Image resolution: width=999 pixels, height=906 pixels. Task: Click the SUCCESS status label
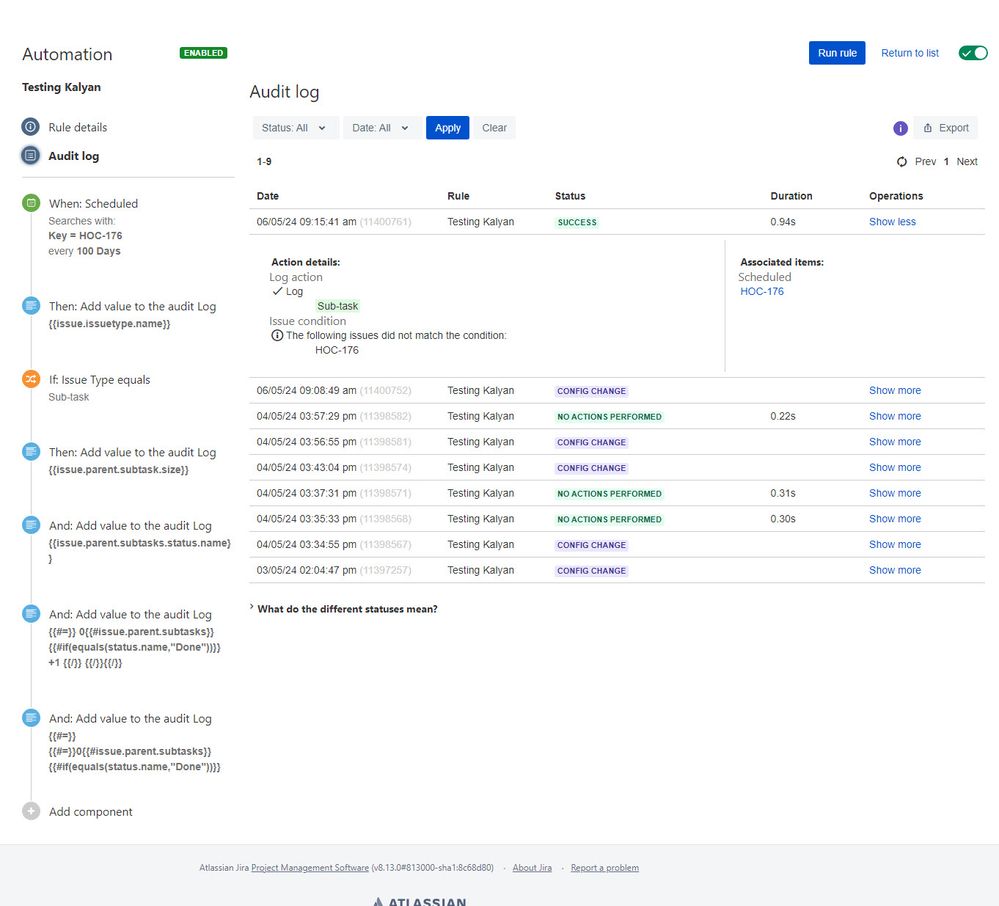577,222
